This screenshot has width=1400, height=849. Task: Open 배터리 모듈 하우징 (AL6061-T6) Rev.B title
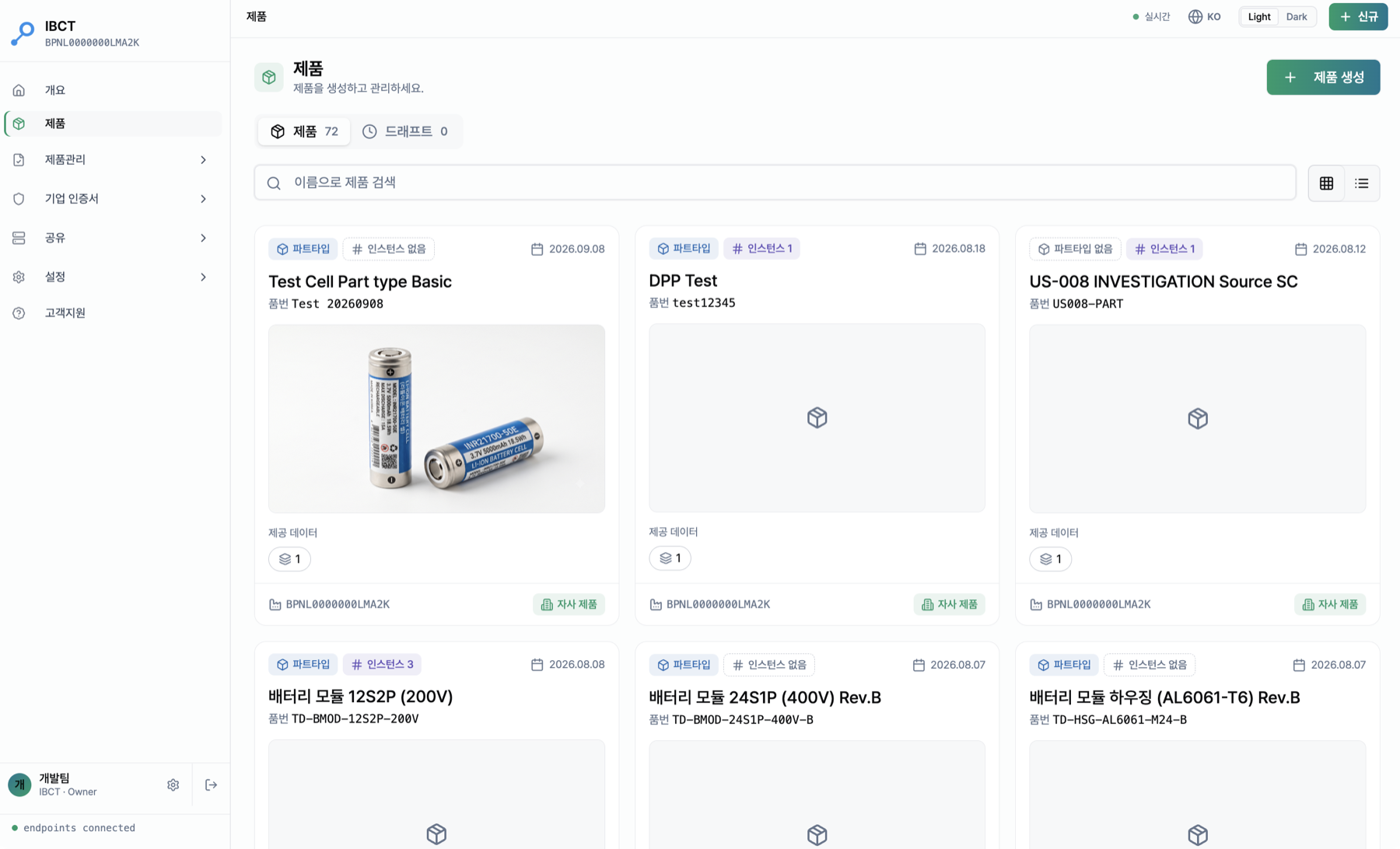click(1164, 698)
